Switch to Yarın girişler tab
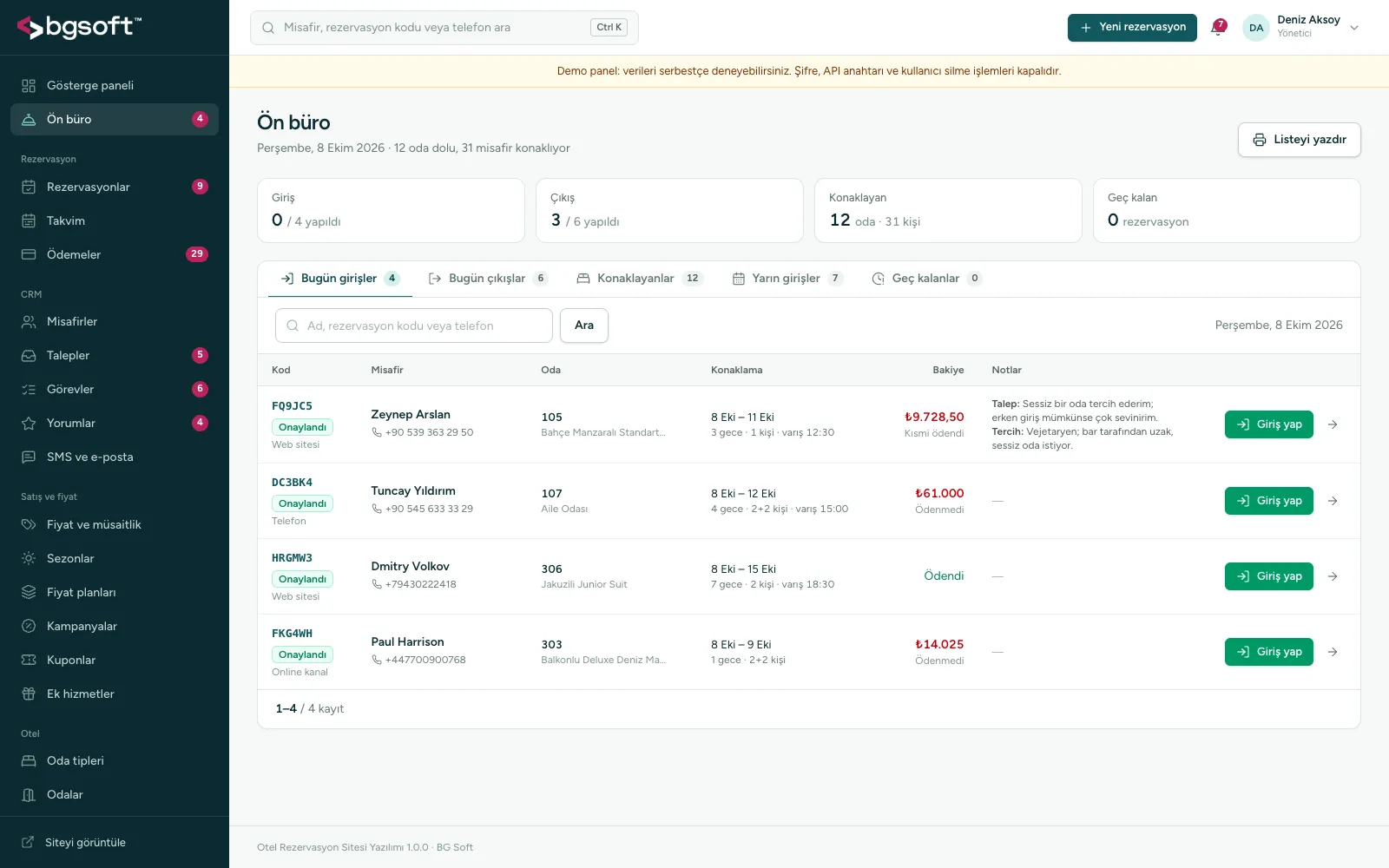Image resolution: width=1389 pixels, height=868 pixels. click(x=787, y=279)
